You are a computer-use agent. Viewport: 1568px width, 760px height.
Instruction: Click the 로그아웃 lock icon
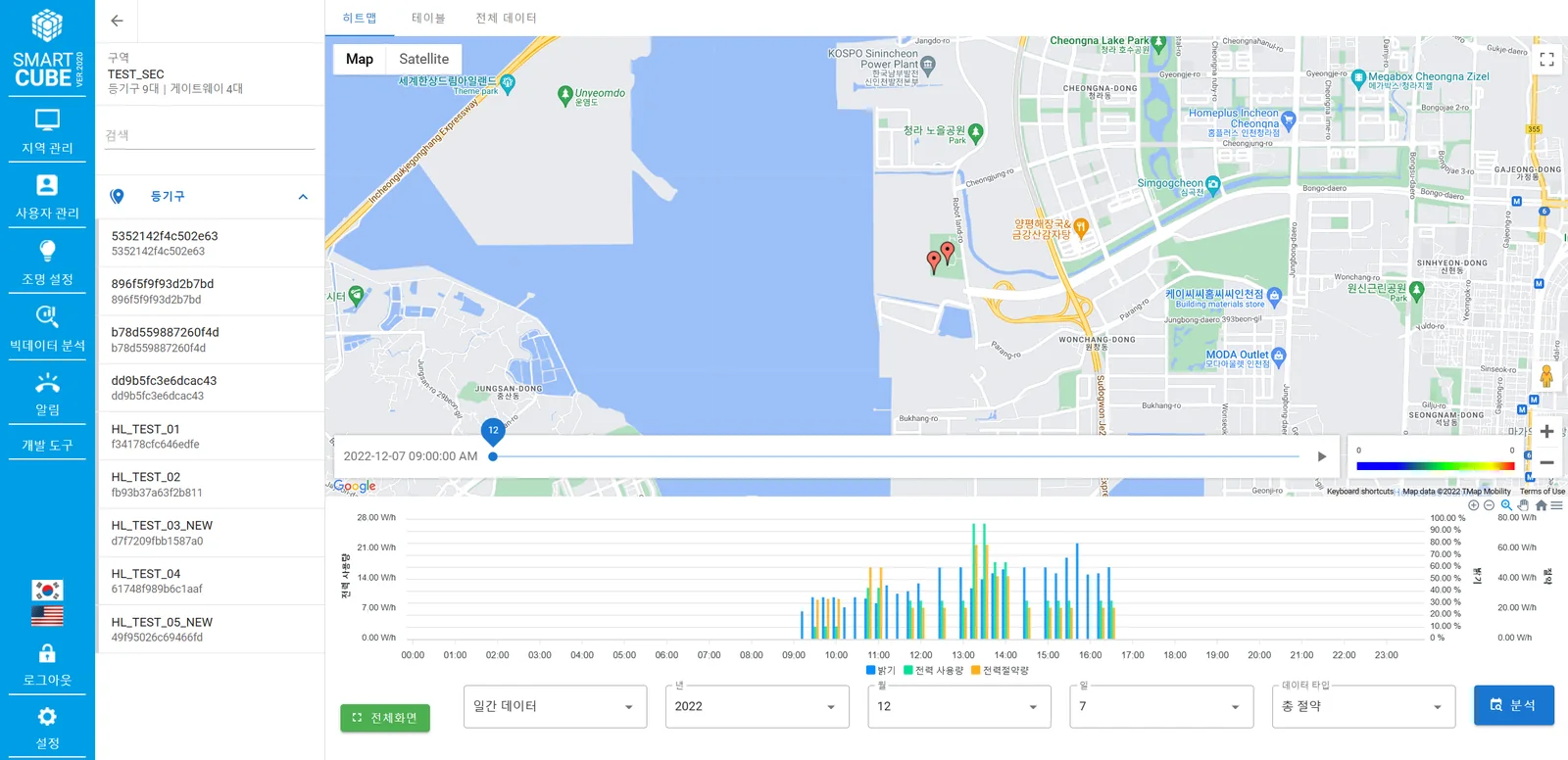pyautogui.click(x=47, y=653)
